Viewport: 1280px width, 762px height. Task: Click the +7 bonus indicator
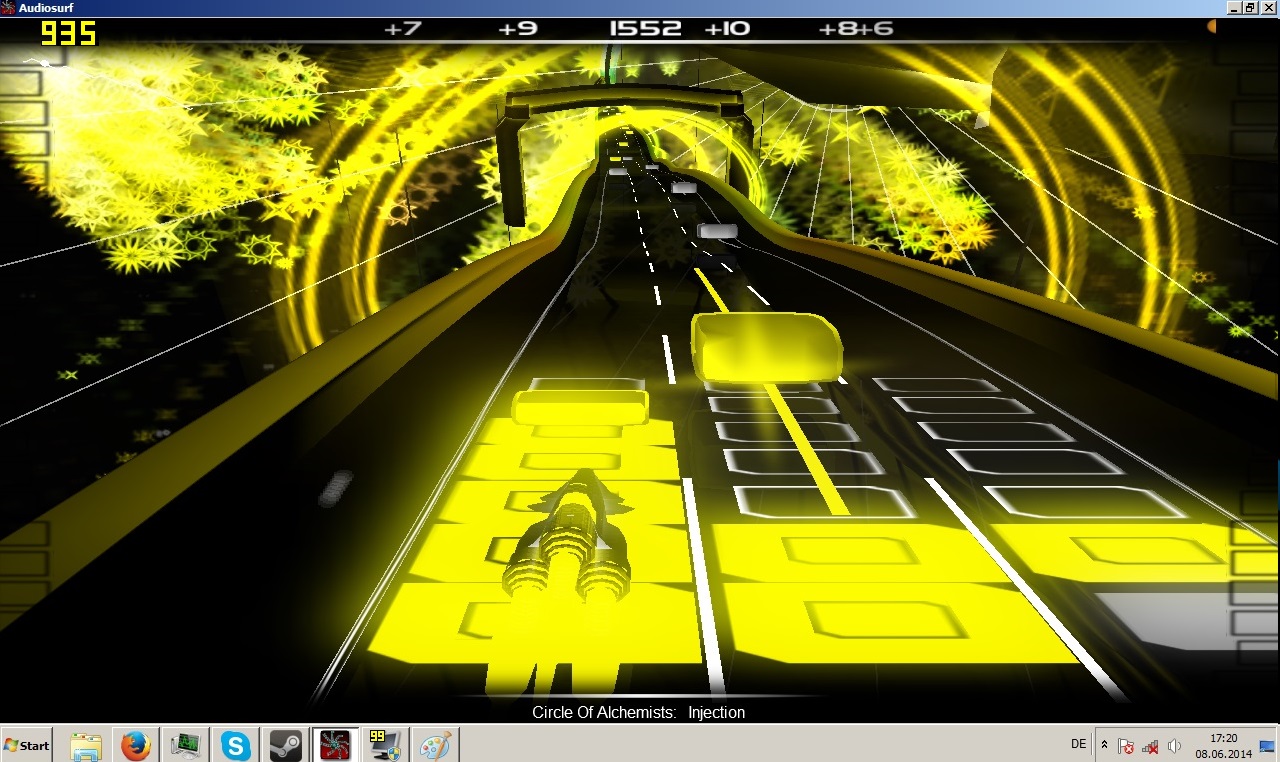coord(403,29)
